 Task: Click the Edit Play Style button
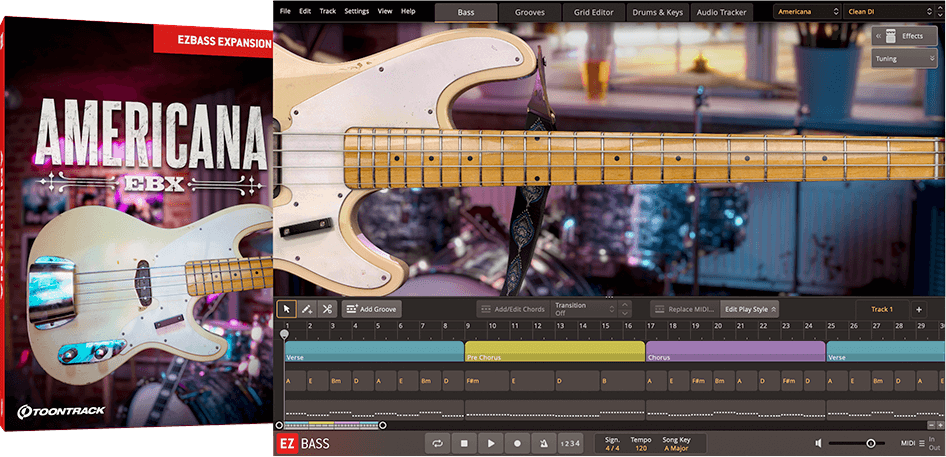(750, 309)
